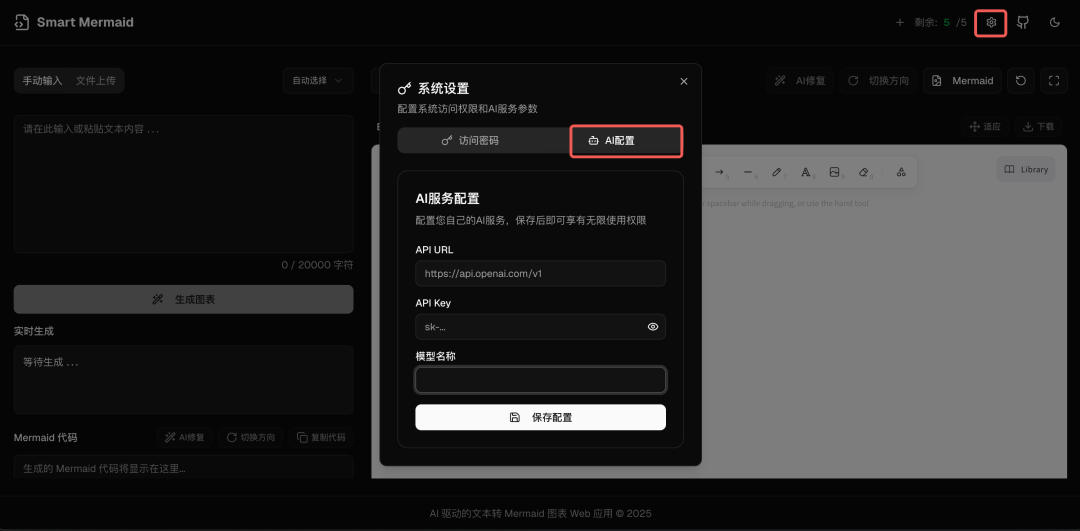Click the 下载 download button

pos(1038,127)
